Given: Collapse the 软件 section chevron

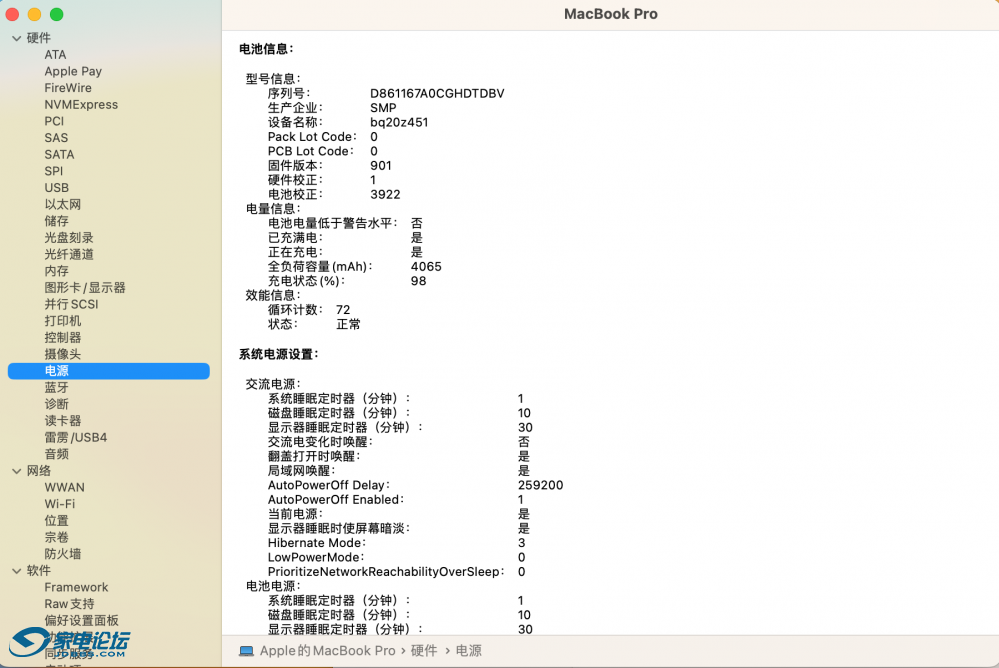Looking at the screenshot, I should (x=17, y=571).
